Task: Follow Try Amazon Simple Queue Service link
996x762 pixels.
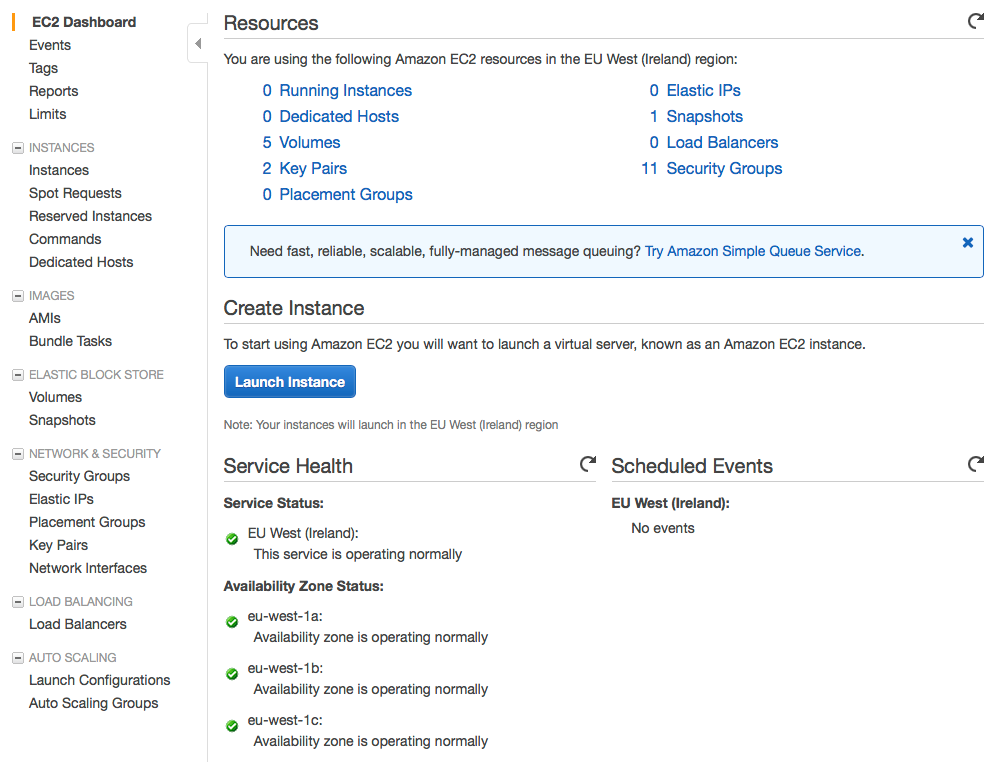Action: (753, 251)
